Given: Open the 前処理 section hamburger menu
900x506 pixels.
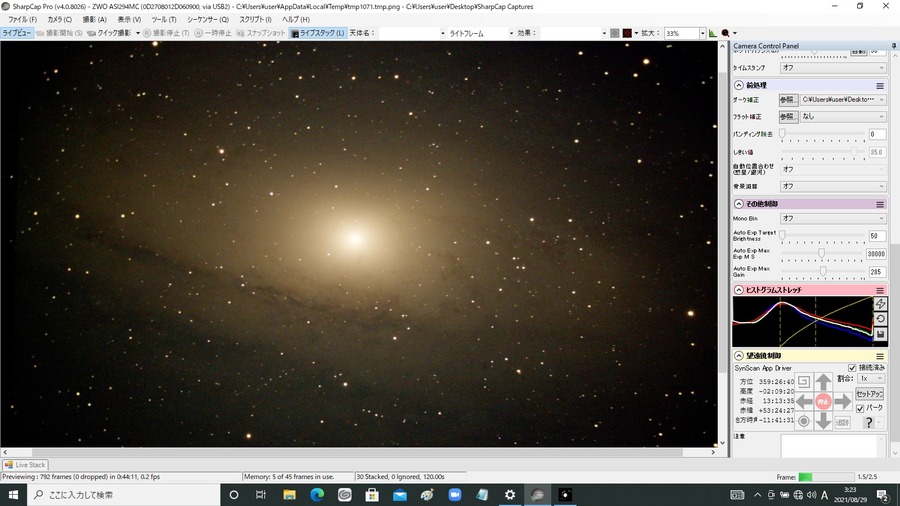Looking at the screenshot, I should coord(879,85).
